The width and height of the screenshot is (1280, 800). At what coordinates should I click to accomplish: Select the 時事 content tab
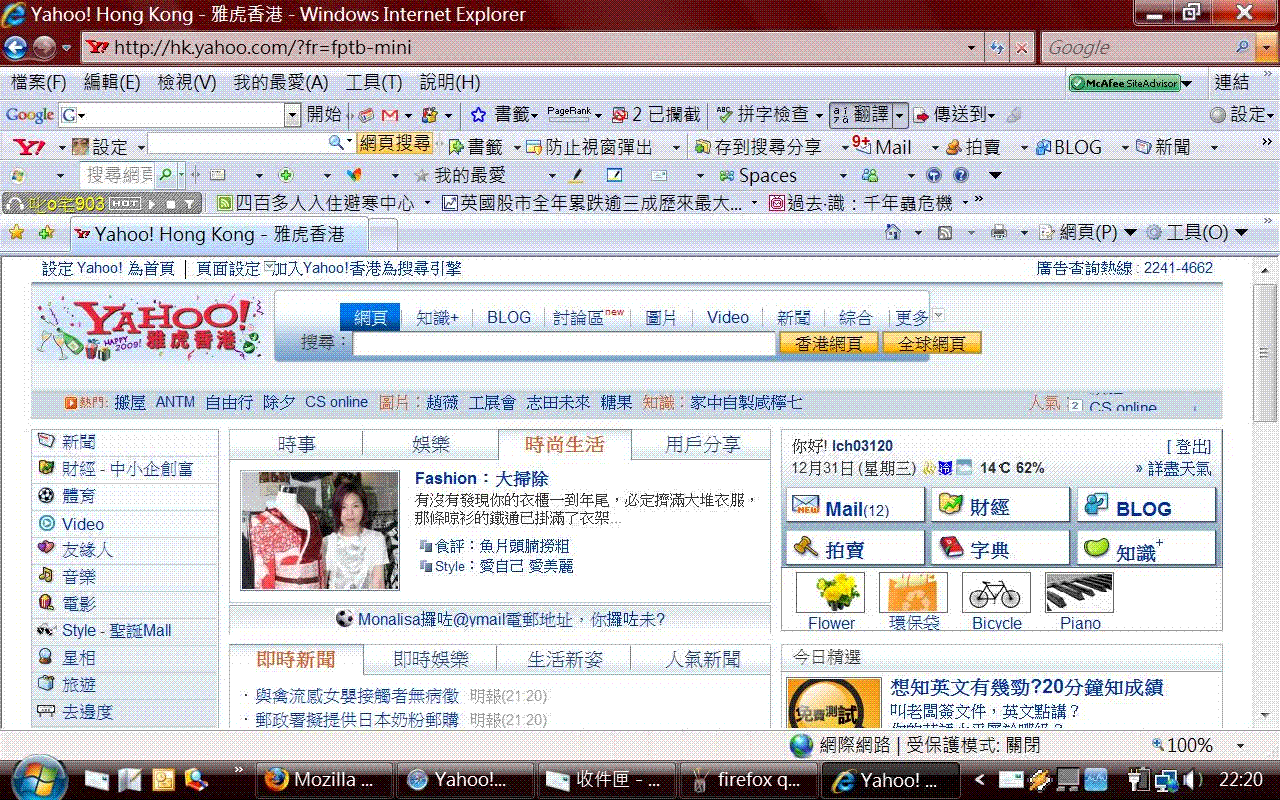pyautogui.click(x=297, y=445)
